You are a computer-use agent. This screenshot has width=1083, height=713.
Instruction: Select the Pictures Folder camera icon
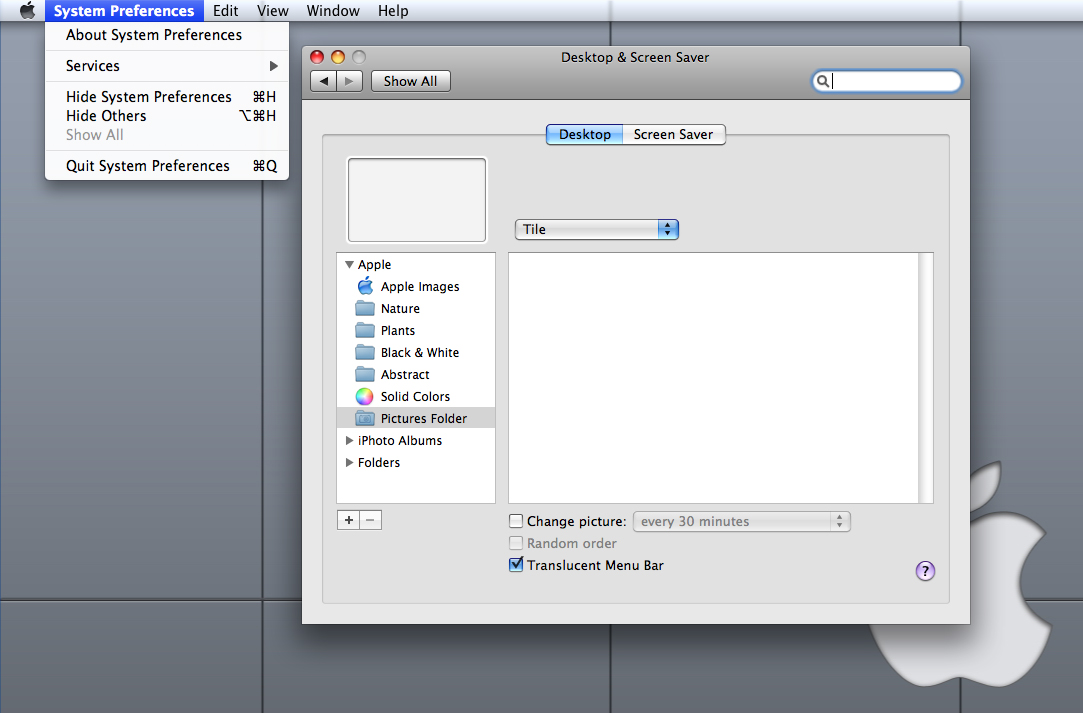[x=365, y=419]
